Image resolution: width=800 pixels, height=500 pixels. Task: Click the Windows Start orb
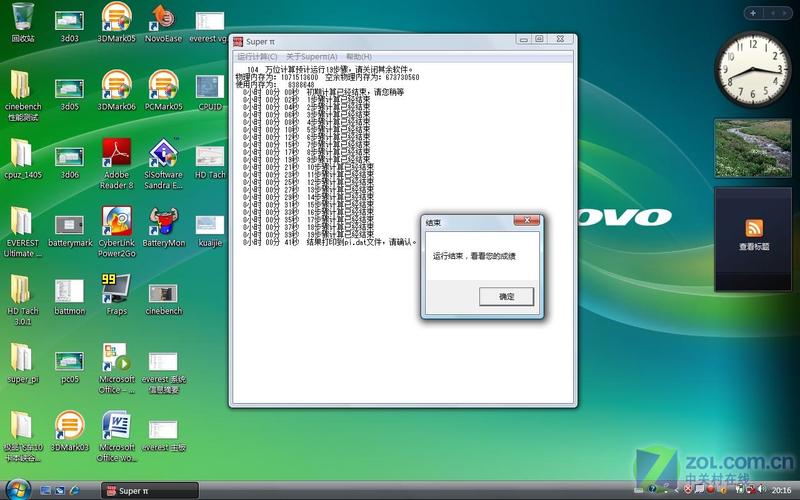pos(18,490)
